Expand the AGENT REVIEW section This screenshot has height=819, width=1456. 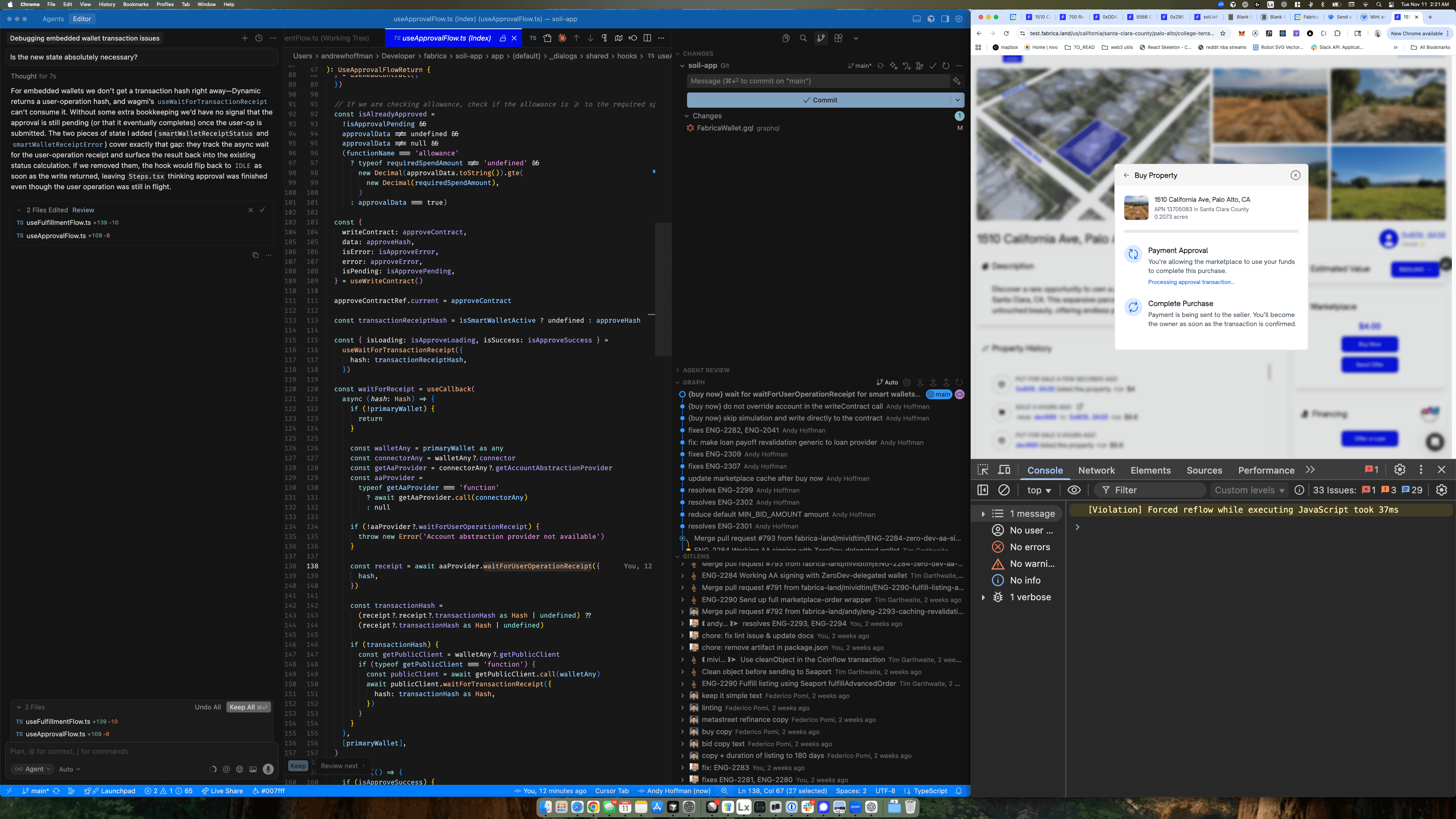[x=705, y=370]
